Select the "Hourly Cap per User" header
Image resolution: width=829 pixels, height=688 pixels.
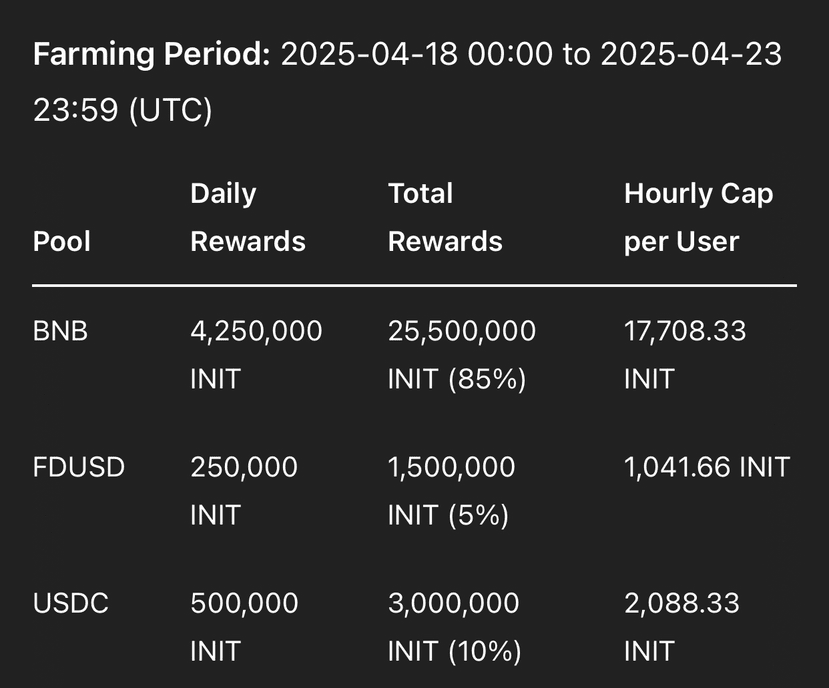[x=698, y=217]
